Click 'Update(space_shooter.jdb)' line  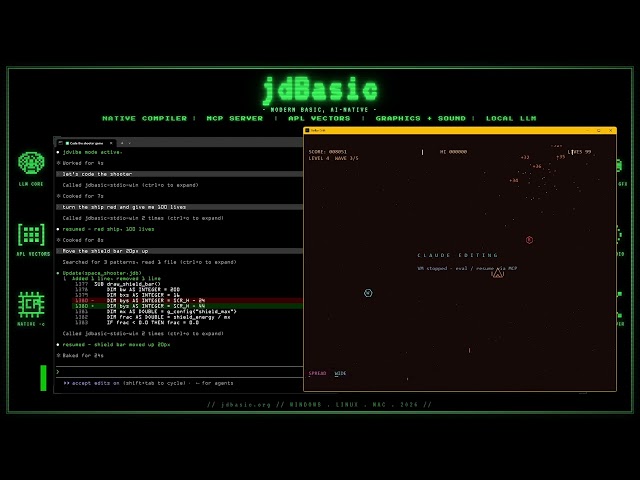click(x=102, y=273)
